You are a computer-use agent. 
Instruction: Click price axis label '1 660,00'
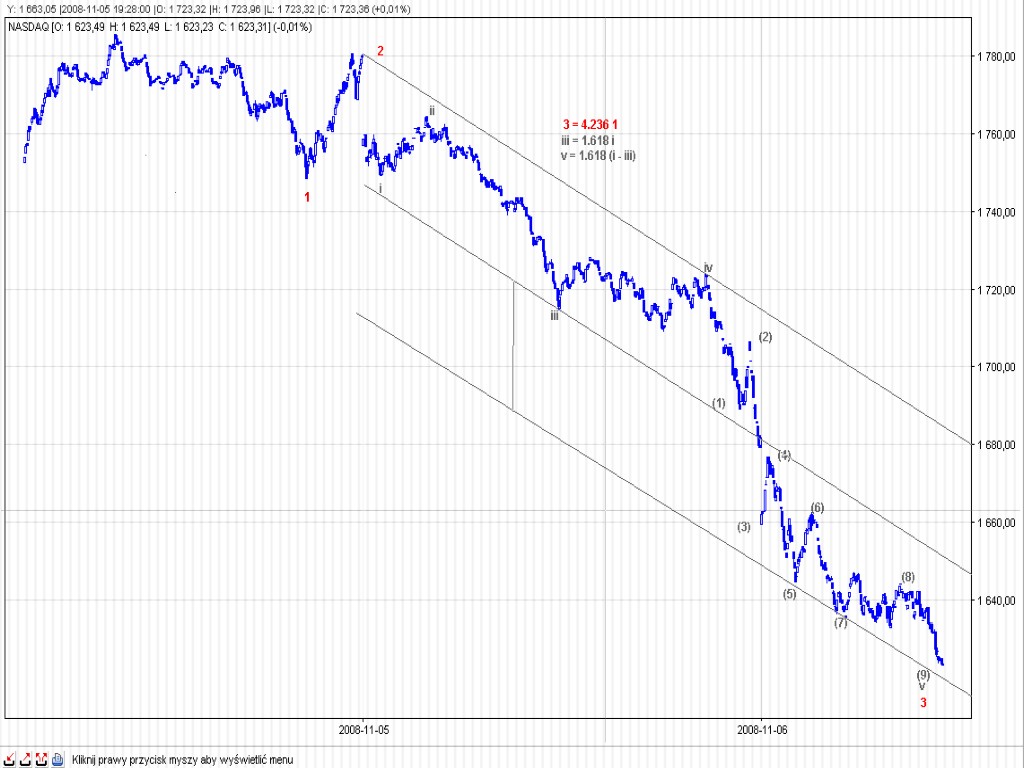[x=997, y=522]
